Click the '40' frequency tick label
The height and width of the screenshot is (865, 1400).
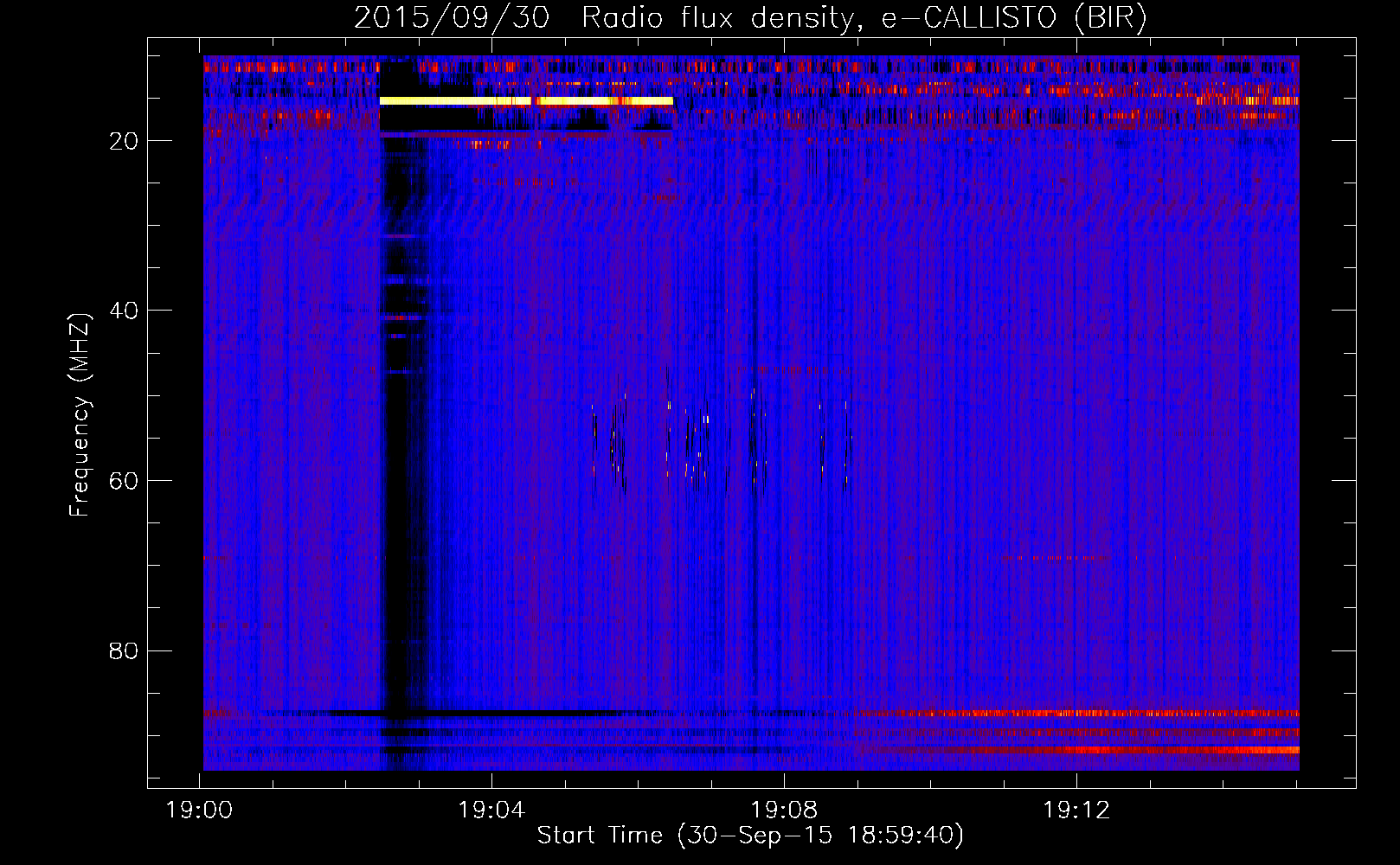coord(124,311)
